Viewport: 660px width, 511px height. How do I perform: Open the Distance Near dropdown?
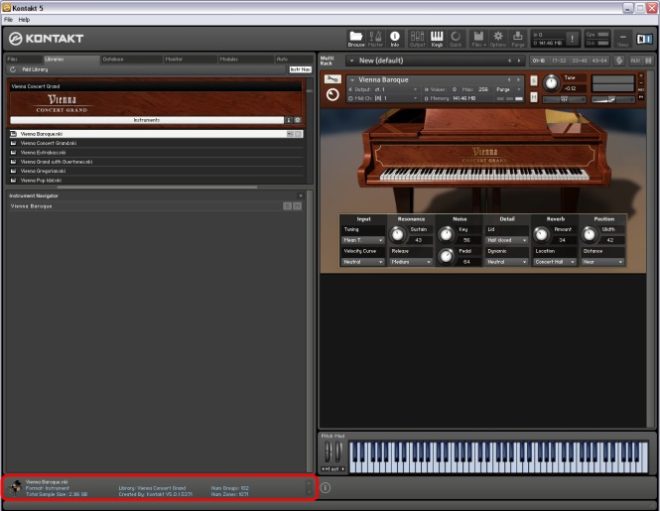click(603, 262)
